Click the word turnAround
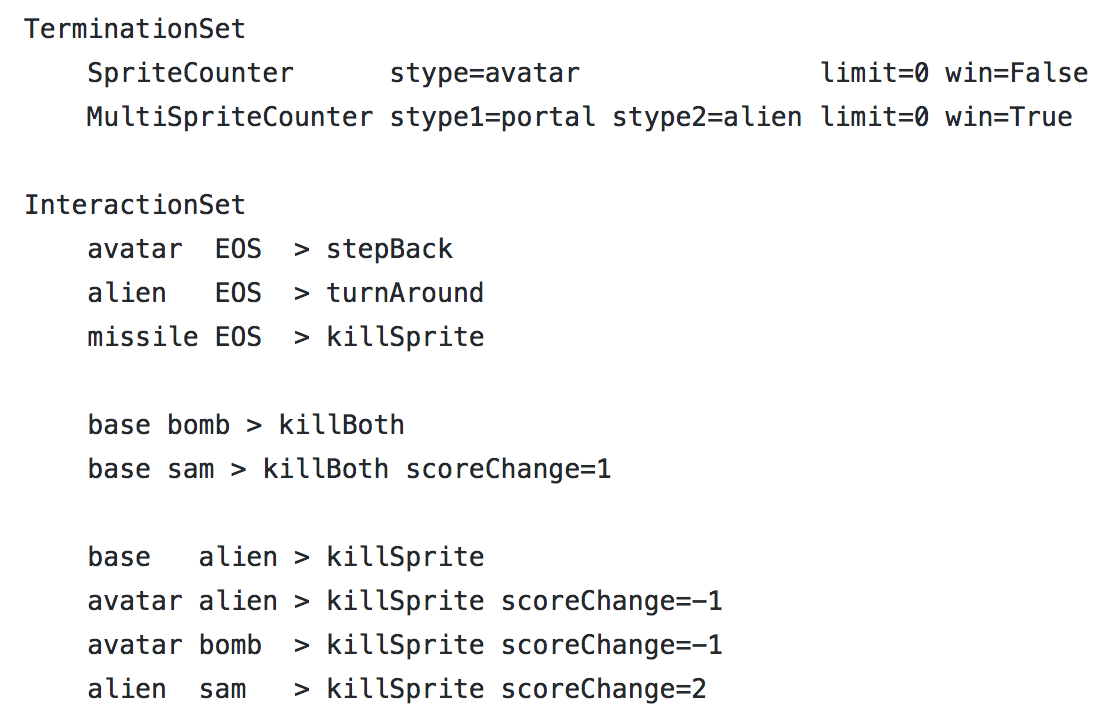This screenshot has height=712, width=1112. point(405,293)
